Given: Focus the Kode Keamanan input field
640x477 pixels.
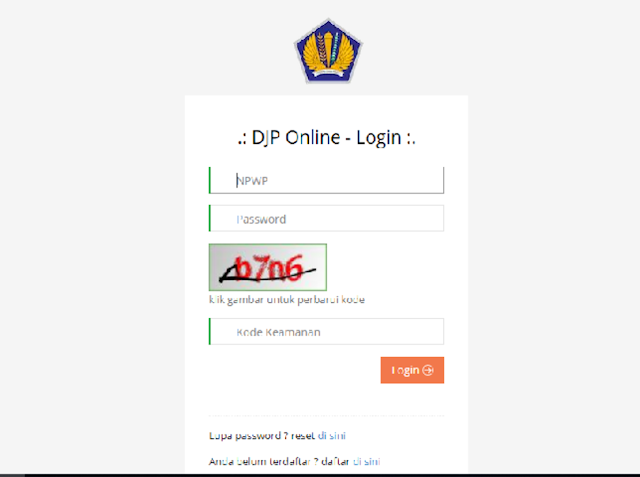Looking at the screenshot, I should click(326, 331).
